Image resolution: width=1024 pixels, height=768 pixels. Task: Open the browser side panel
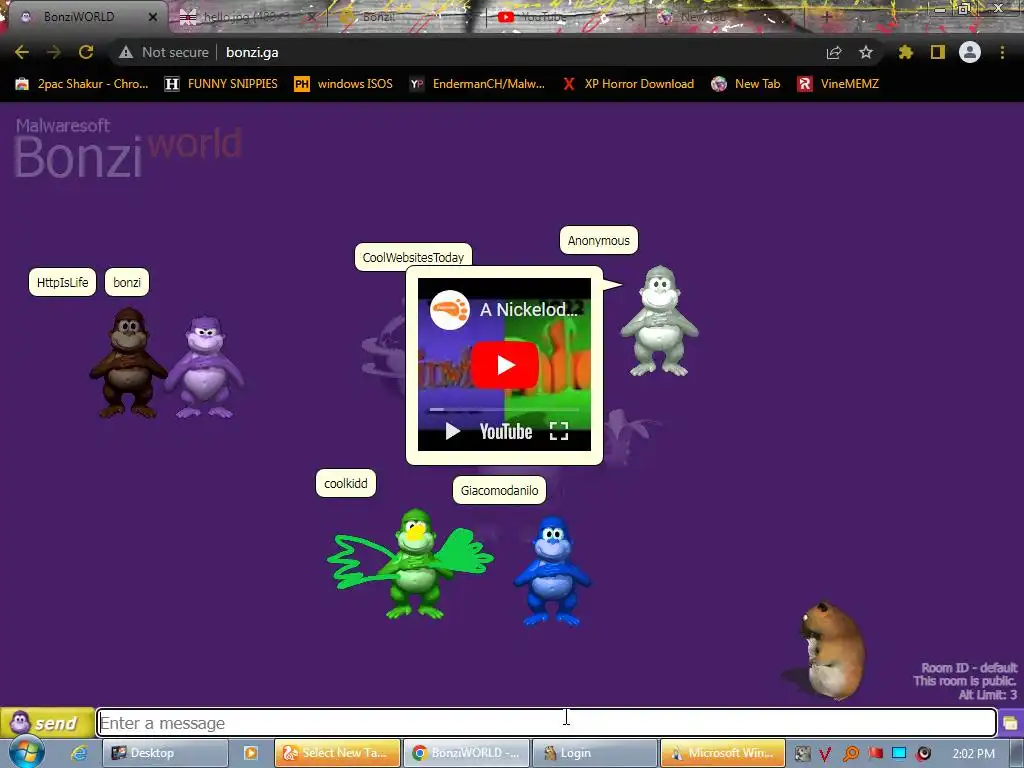[938, 52]
